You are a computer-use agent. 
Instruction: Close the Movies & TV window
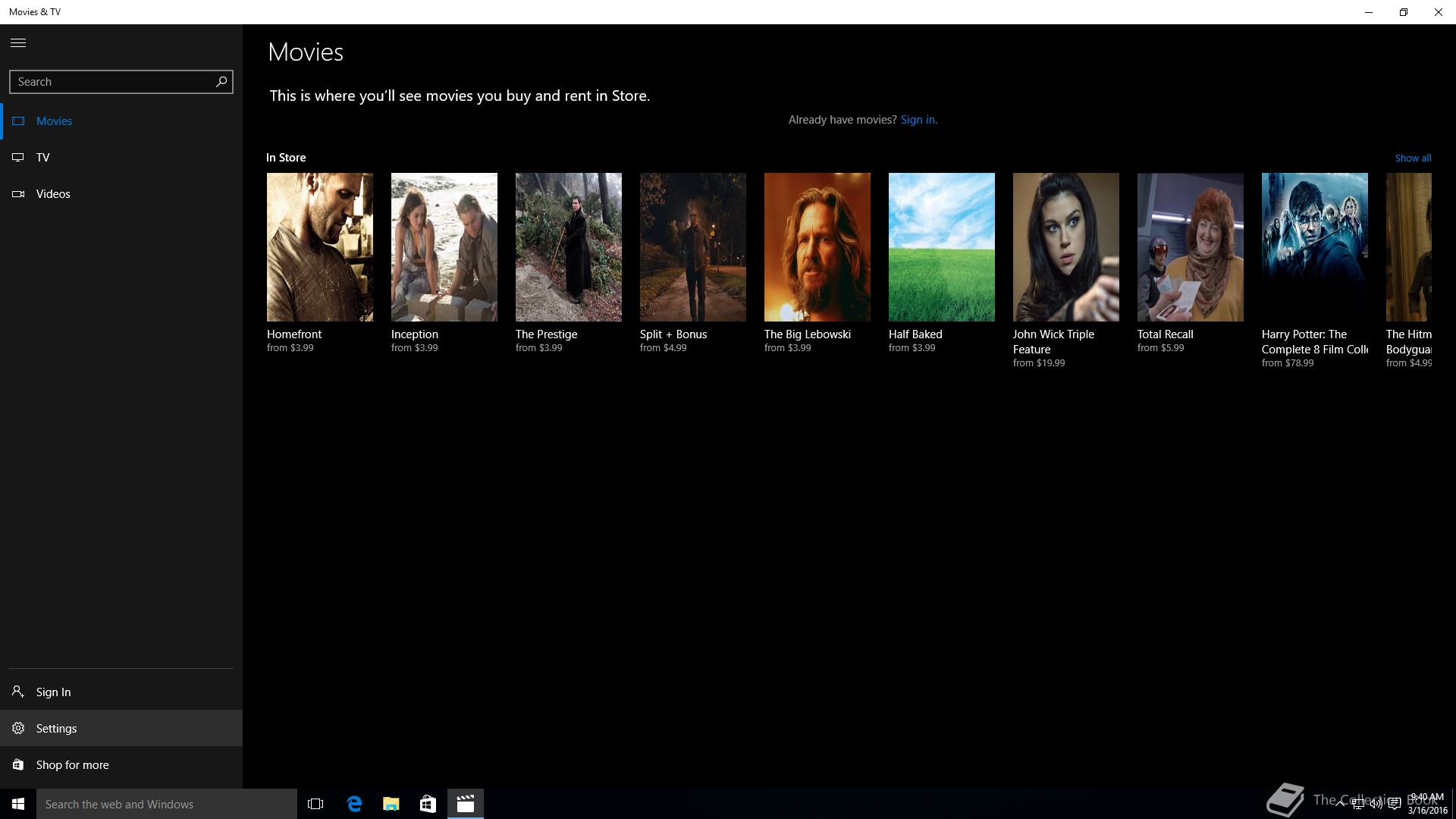click(1439, 12)
